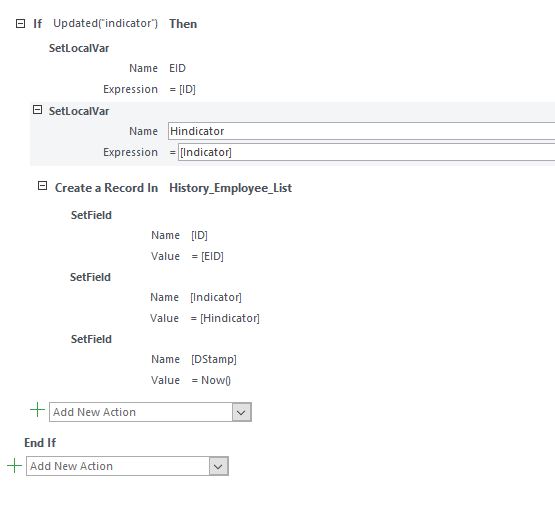Click the EID name value
Viewport: 555px width, 507px height.
[177, 68]
